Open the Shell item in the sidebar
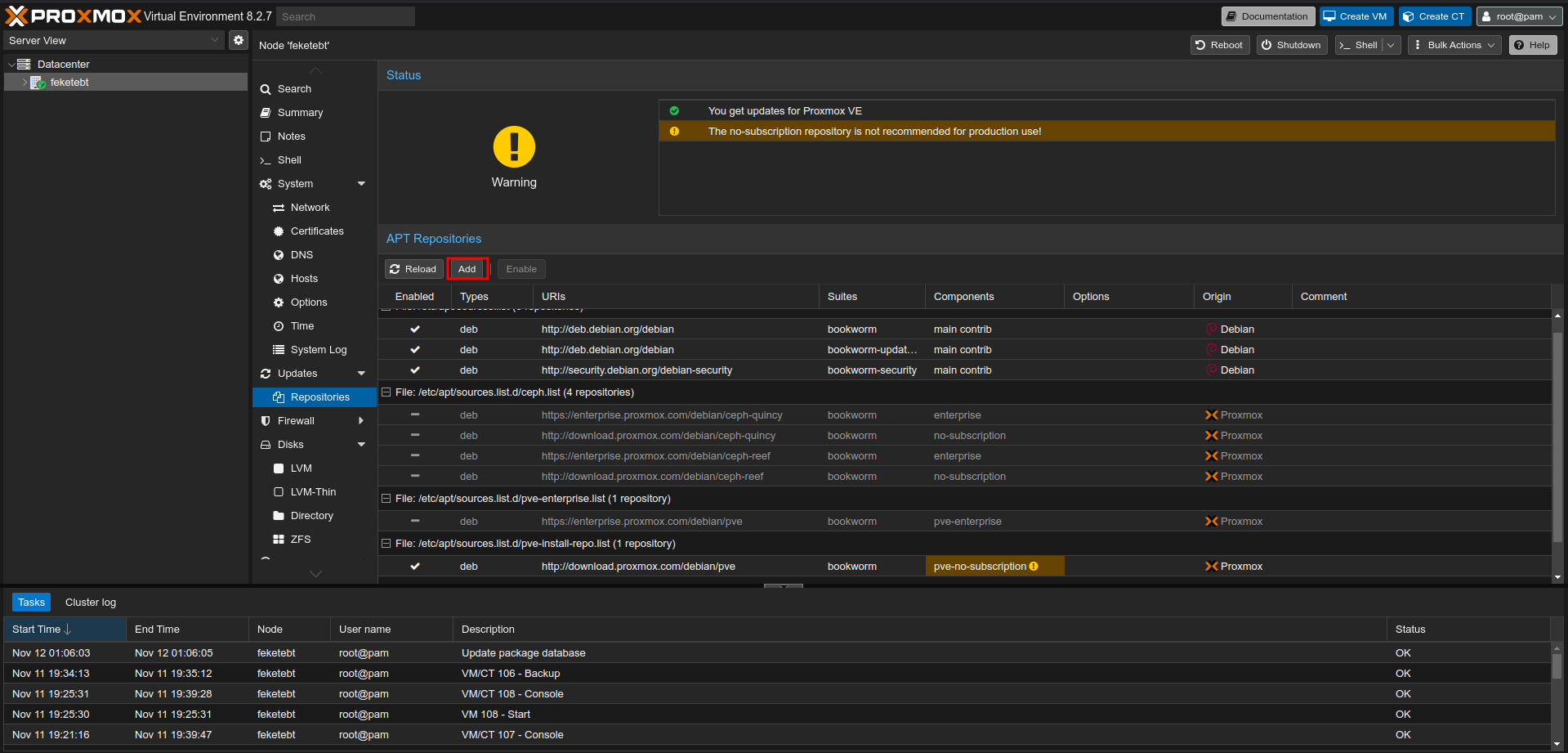Screen dimensions: 1568x753 [x=315, y=160]
